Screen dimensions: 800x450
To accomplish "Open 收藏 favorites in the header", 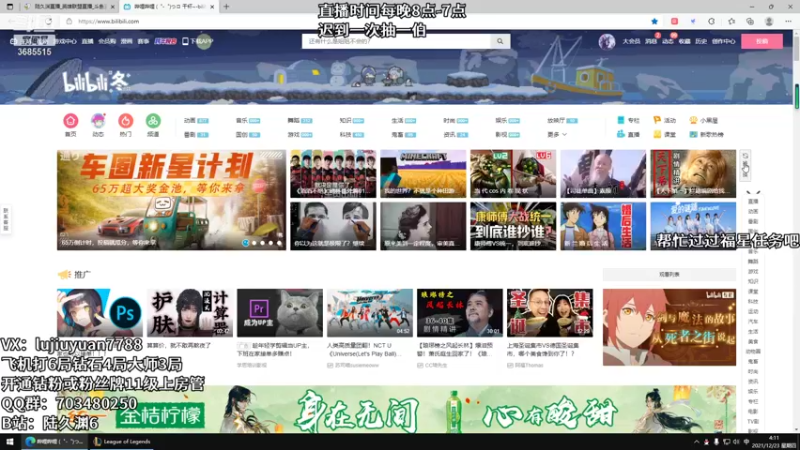I will (684, 41).
